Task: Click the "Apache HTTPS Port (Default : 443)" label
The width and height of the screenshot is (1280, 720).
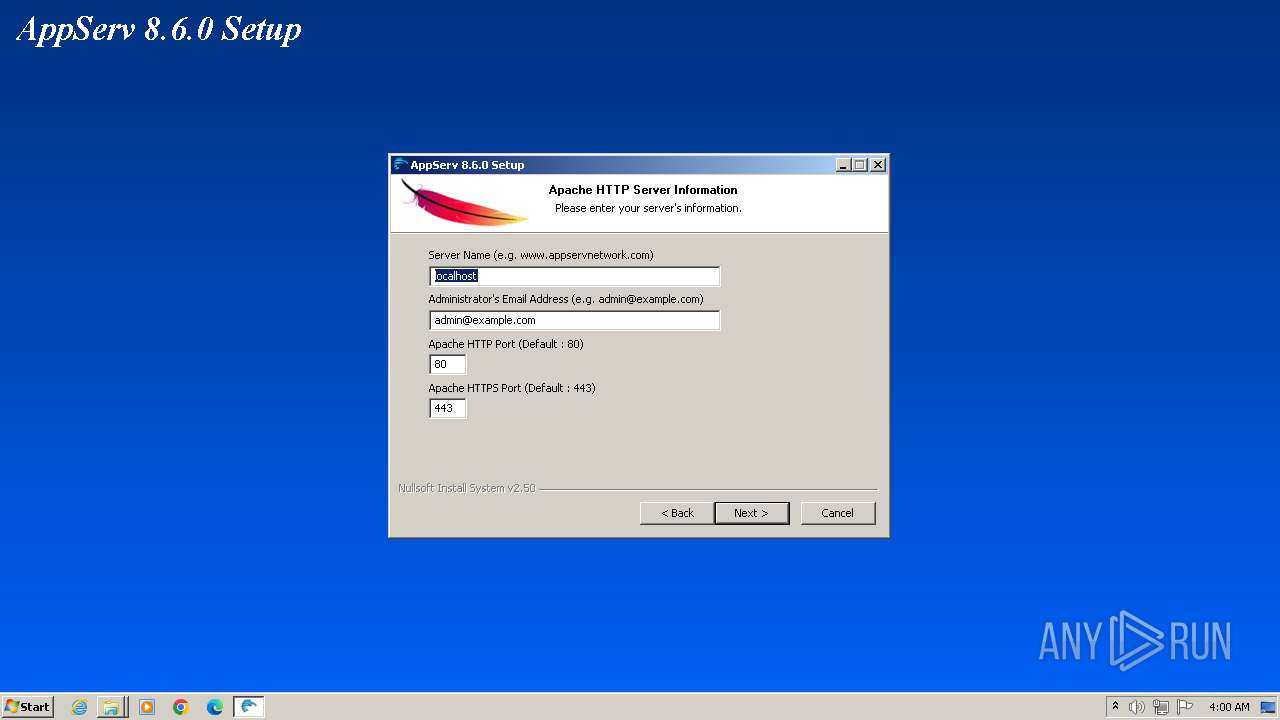Action: click(512, 387)
